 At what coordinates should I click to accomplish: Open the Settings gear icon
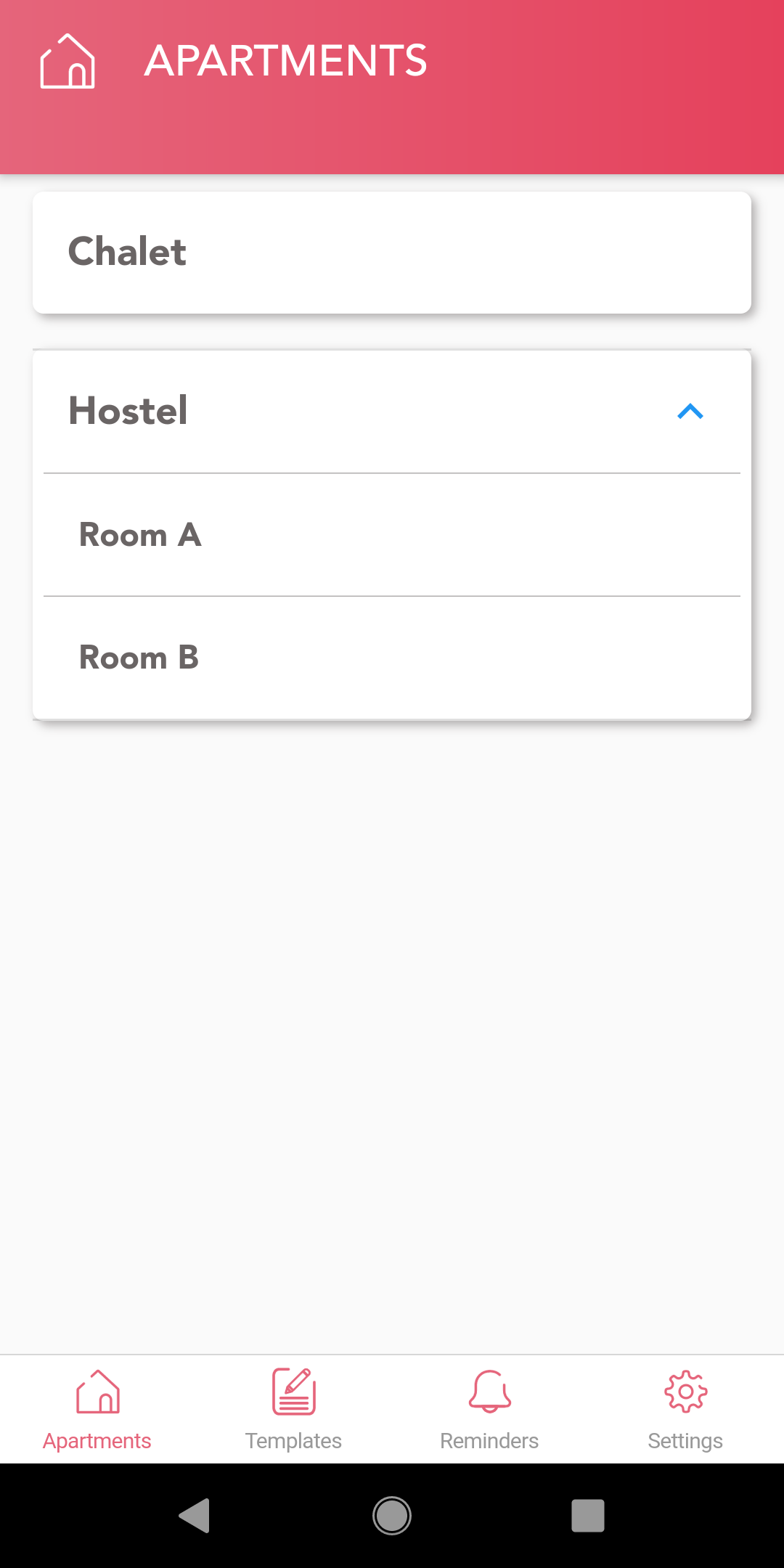[x=685, y=1392]
